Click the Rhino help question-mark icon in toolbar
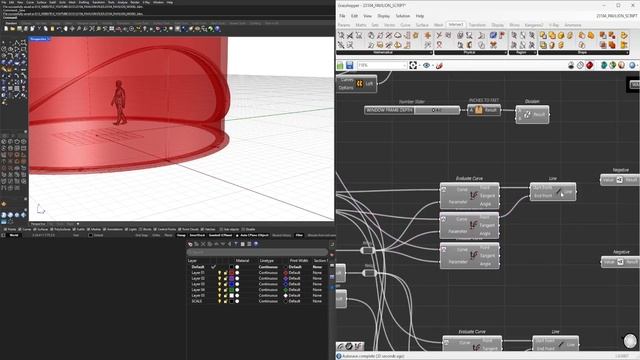 (218, 29)
